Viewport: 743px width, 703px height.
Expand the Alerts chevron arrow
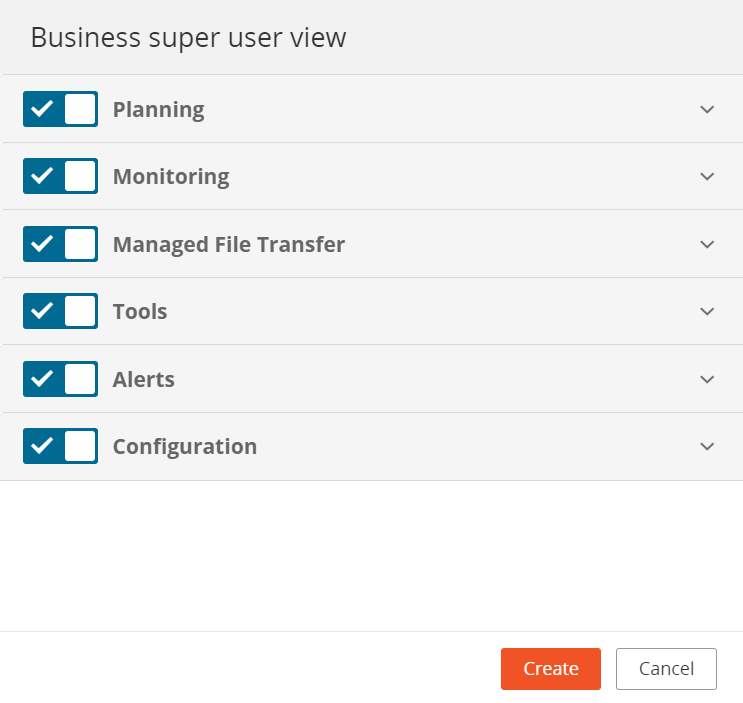tap(707, 379)
